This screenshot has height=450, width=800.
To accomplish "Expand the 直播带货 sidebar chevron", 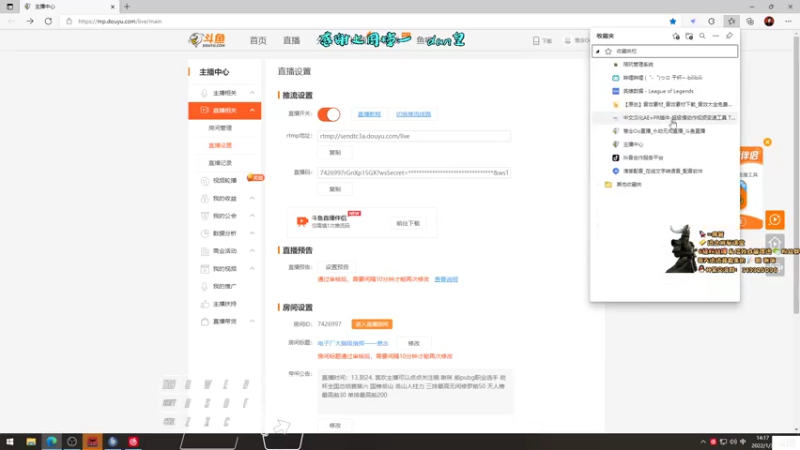I will tap(252, 321).
